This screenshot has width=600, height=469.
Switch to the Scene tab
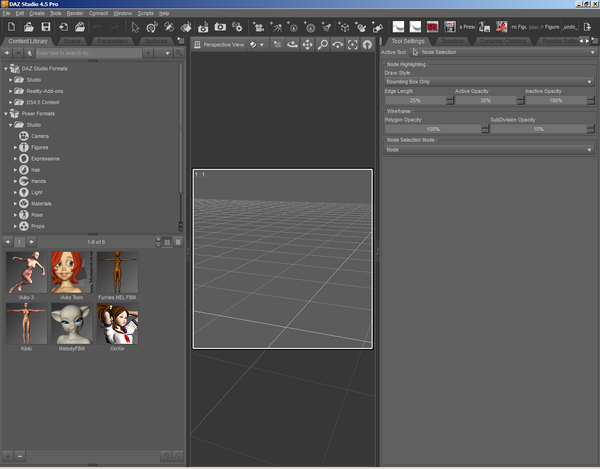click(x=72, y=41)
